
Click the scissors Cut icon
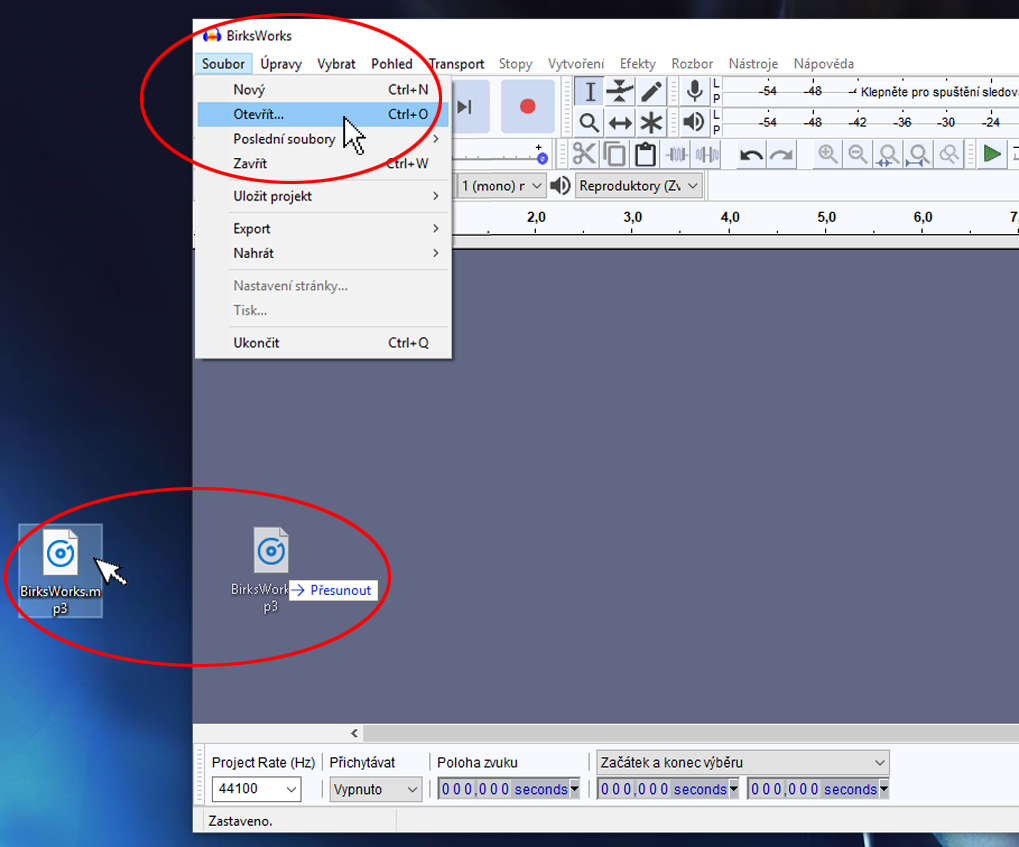[584, 155]
